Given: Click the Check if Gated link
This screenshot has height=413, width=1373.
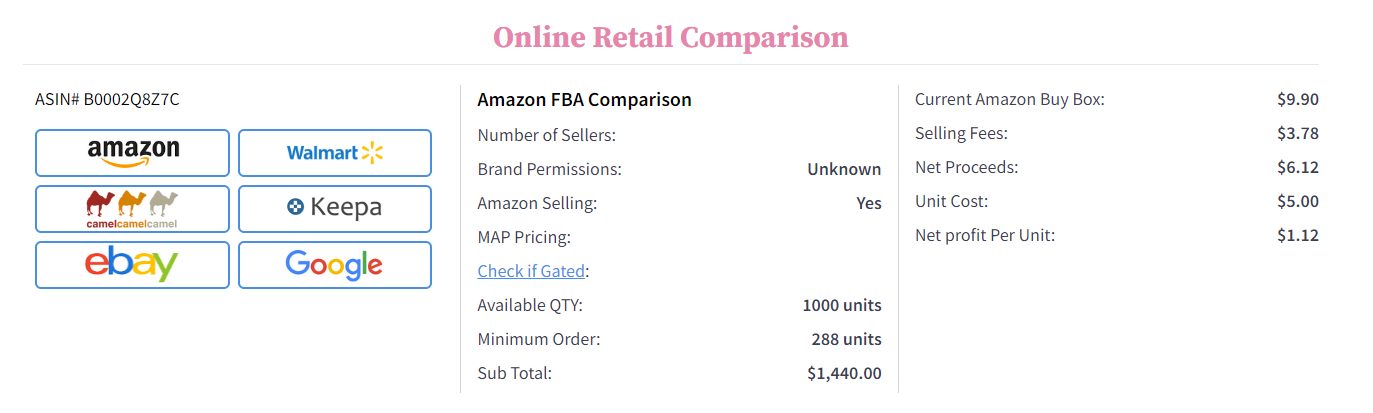Looking at the screenshot, I should [531, 271].
